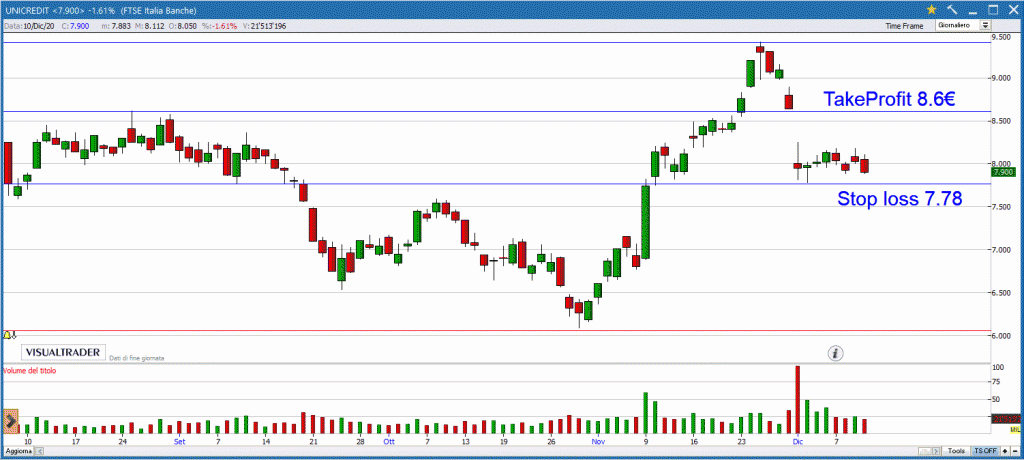This screenshot has height=460, width=1024.
Task: Click the 6.000 price axis label
Action: pos(1002,335)
